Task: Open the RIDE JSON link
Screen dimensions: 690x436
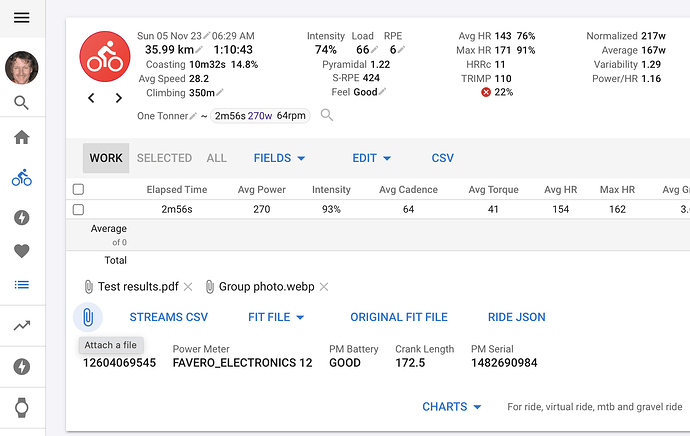Action: pyautogui.click(x=517, y=317)
